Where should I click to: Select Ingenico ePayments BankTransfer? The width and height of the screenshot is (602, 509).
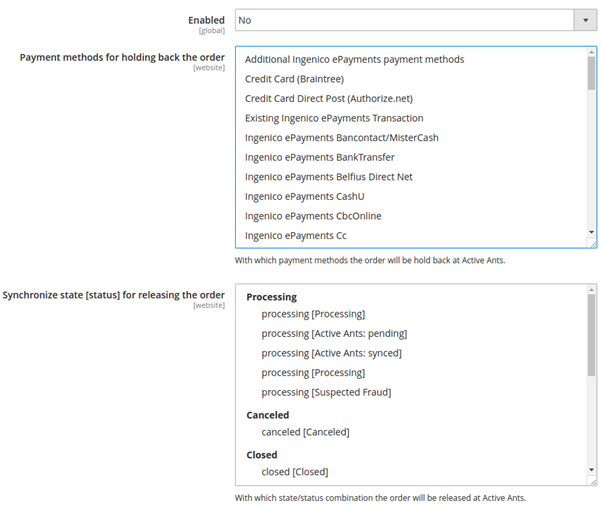[319, 157]
